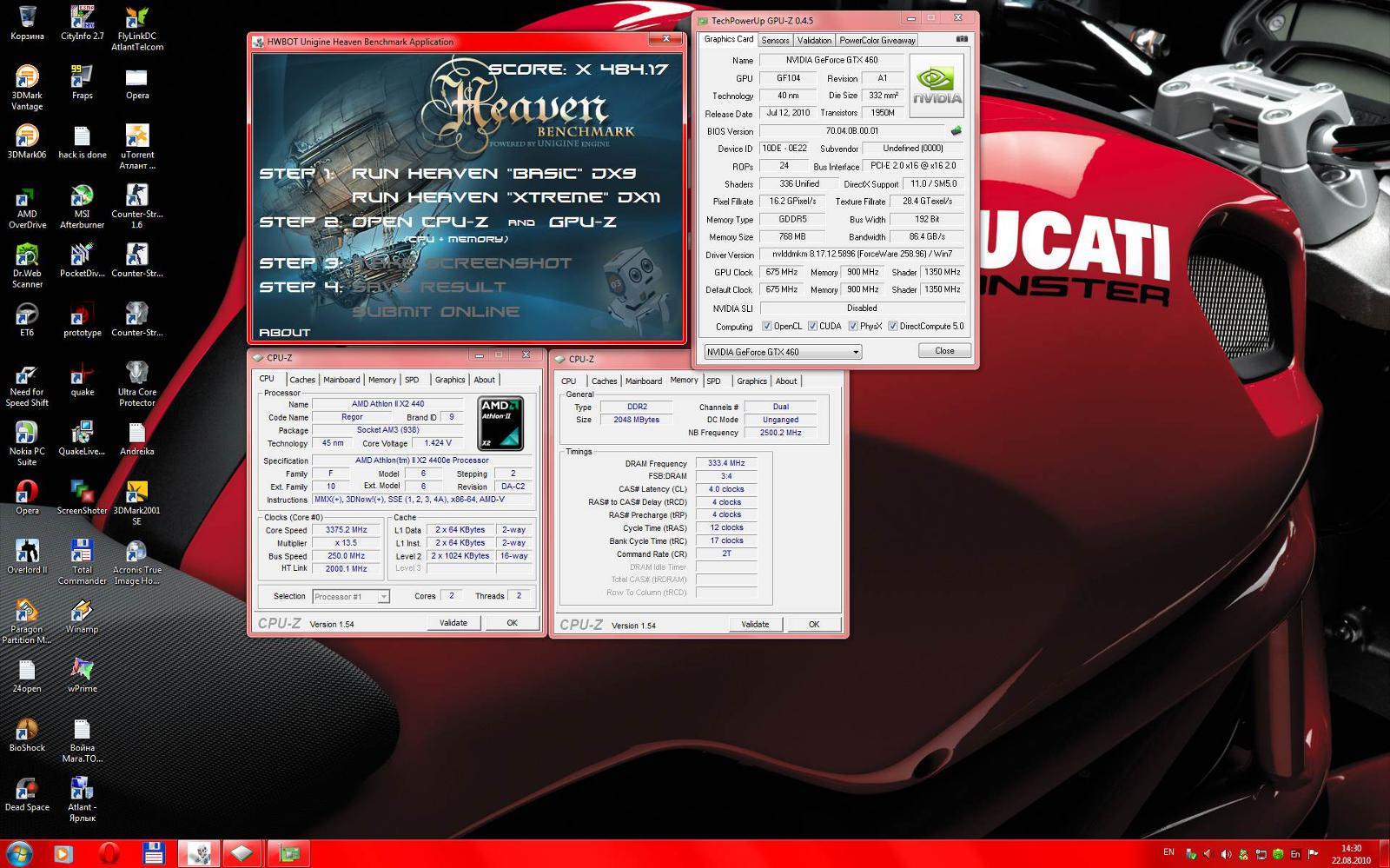
Task: Select the ET6 desktop icon
Action: click(27, 319)
